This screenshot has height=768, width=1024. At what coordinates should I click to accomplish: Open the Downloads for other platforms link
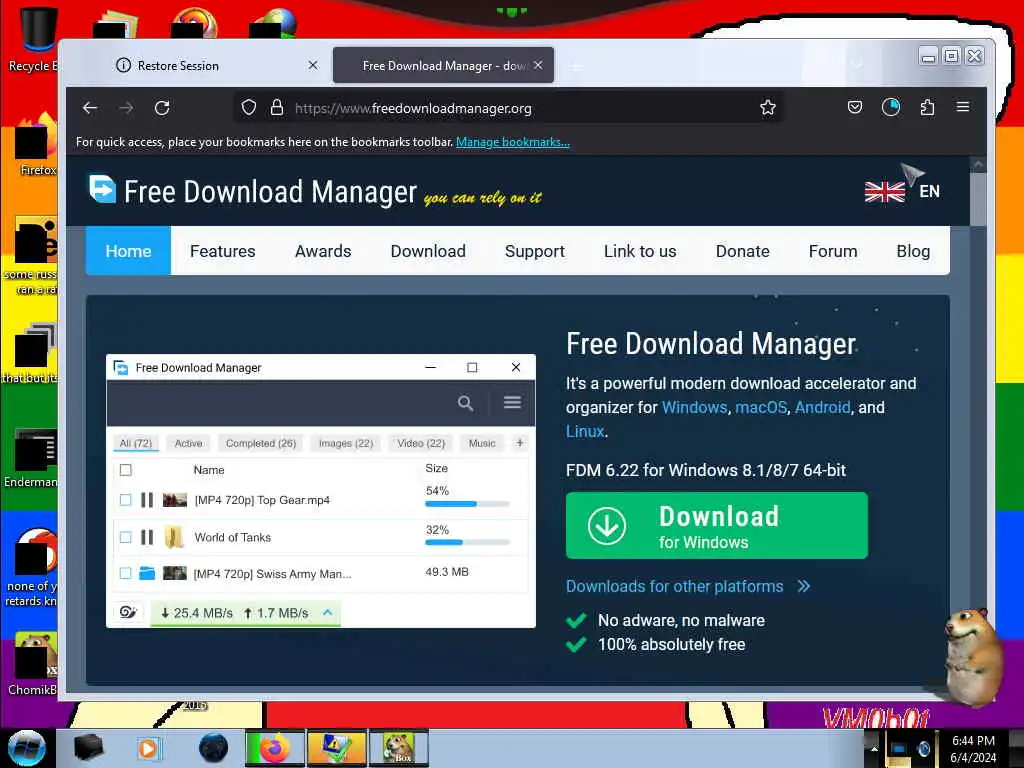[x=675, y=586]
